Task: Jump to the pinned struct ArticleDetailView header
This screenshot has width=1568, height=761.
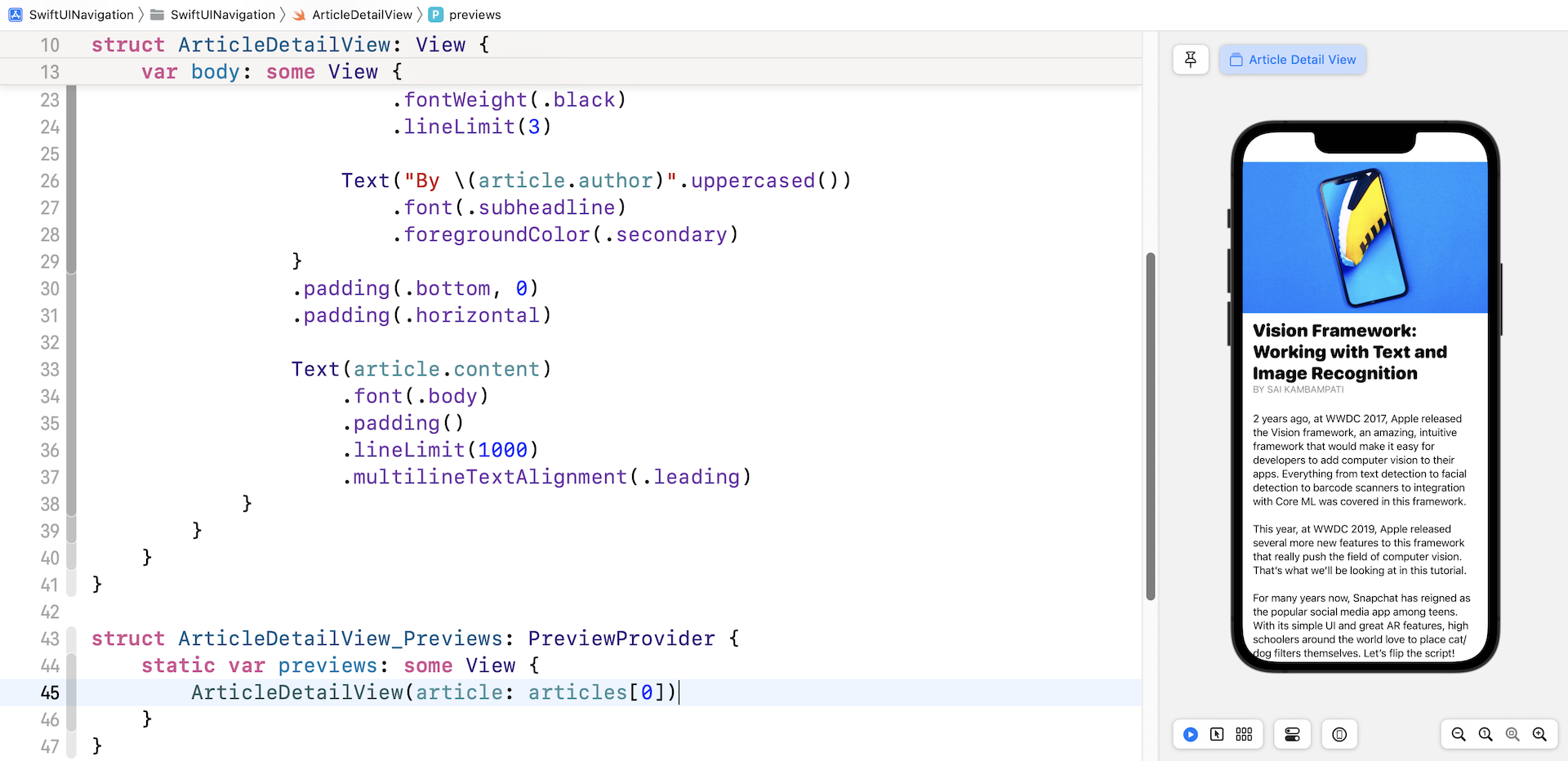Action: [290, 45]
